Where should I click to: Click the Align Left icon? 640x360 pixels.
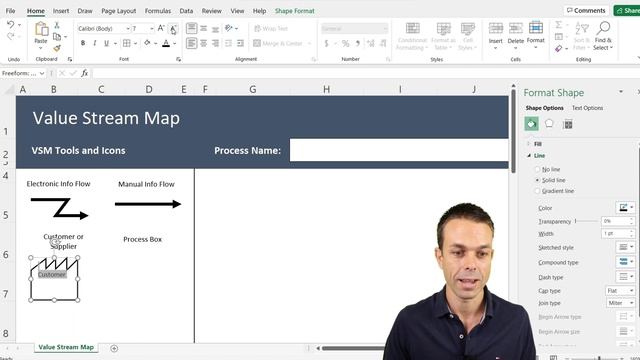(x=191, y=43)
